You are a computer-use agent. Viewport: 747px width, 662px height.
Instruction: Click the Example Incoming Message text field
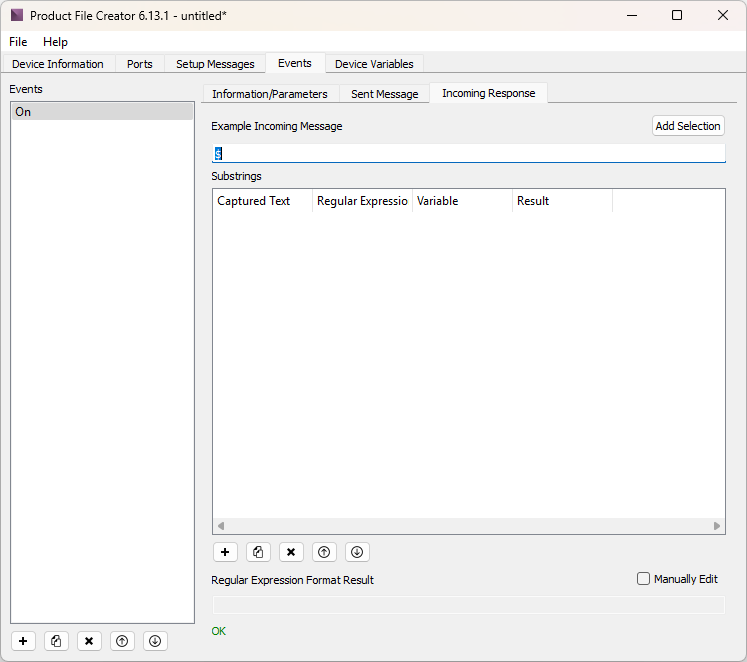point(468,154)
